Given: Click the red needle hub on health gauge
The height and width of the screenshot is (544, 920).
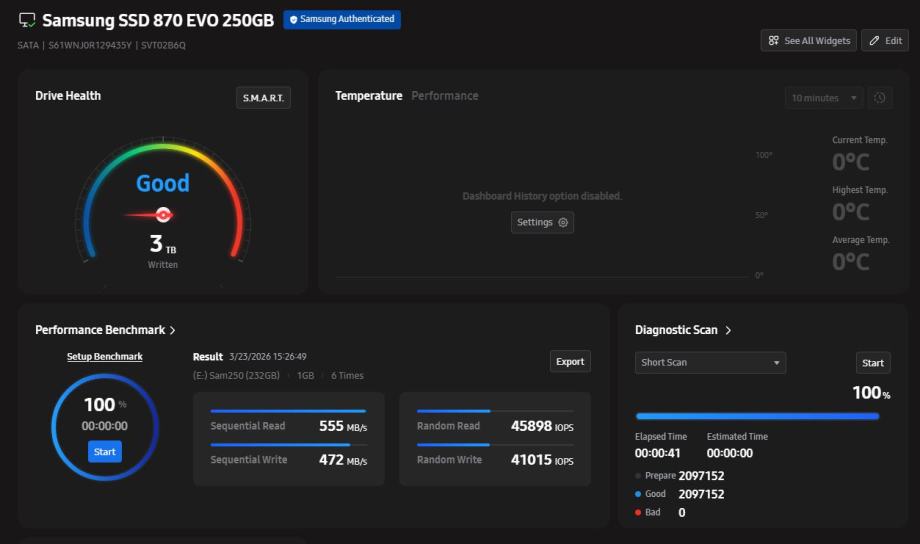Looking at the screenshot, I should pyautogui.click(x=163, y=215).
